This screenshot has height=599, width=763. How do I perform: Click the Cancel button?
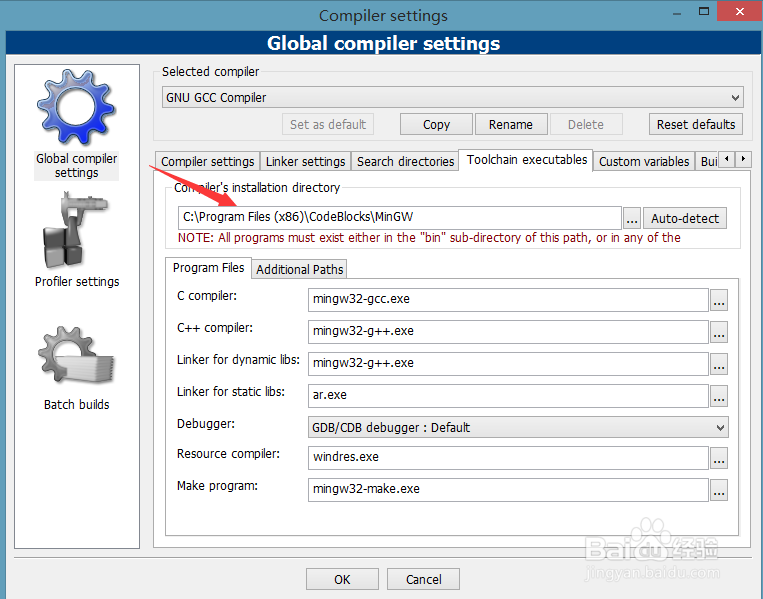click(423, 580)
